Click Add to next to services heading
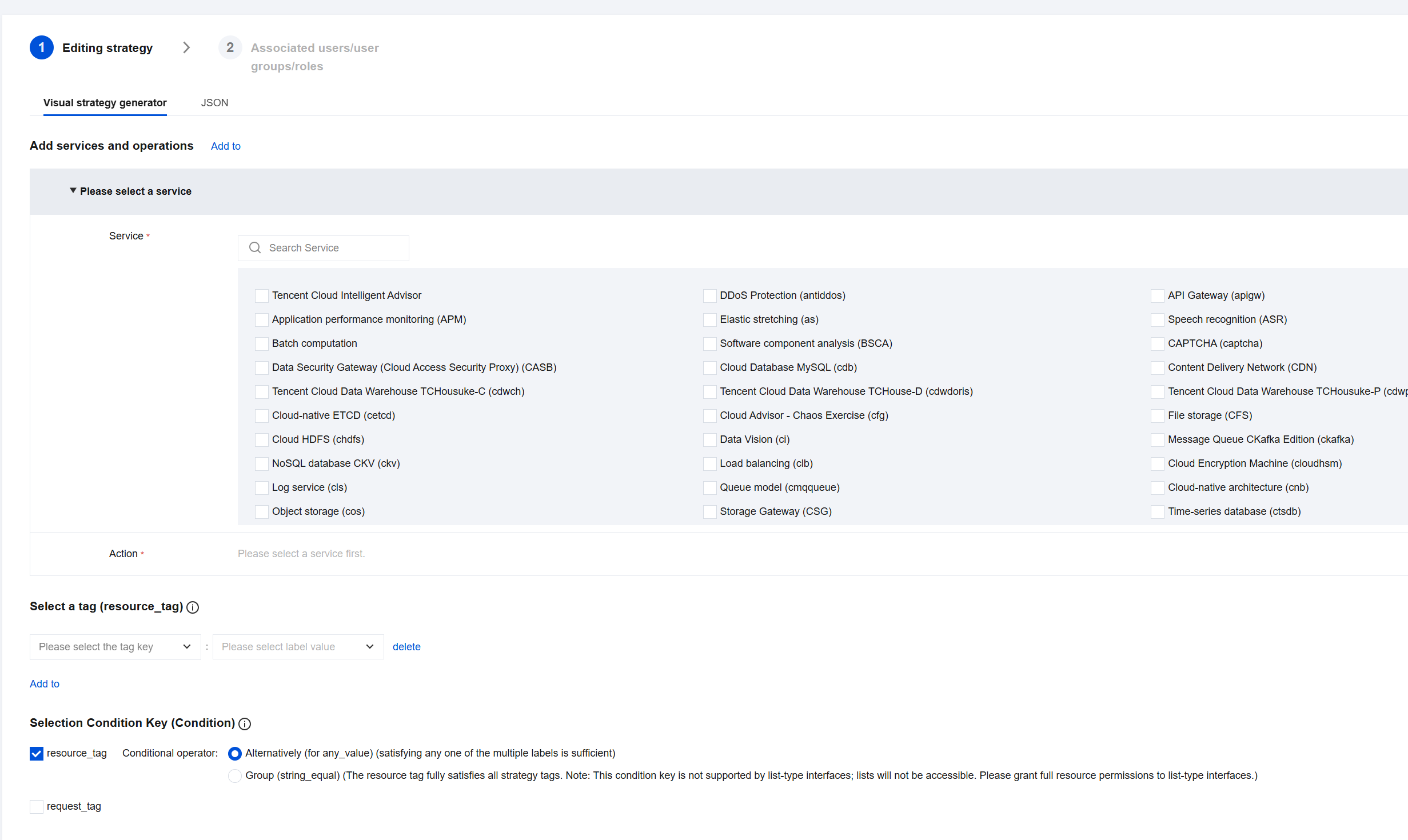1408x840 pixels. tap(226, 146)
